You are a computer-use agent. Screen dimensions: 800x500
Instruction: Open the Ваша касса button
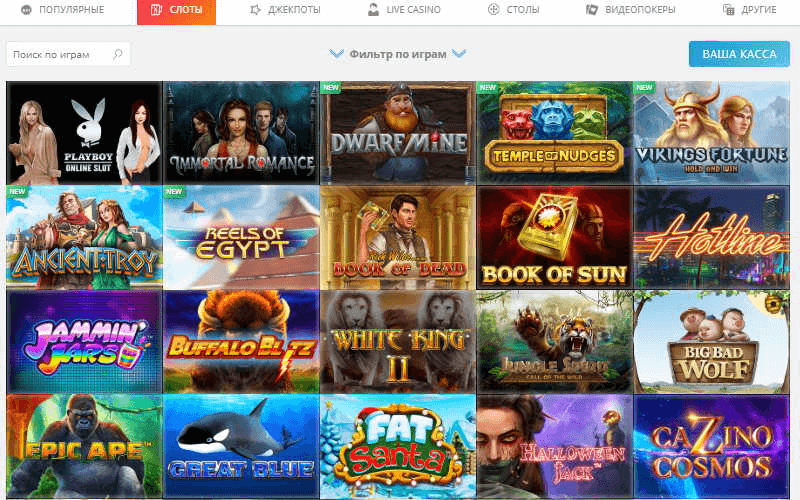tap(739, 54)
